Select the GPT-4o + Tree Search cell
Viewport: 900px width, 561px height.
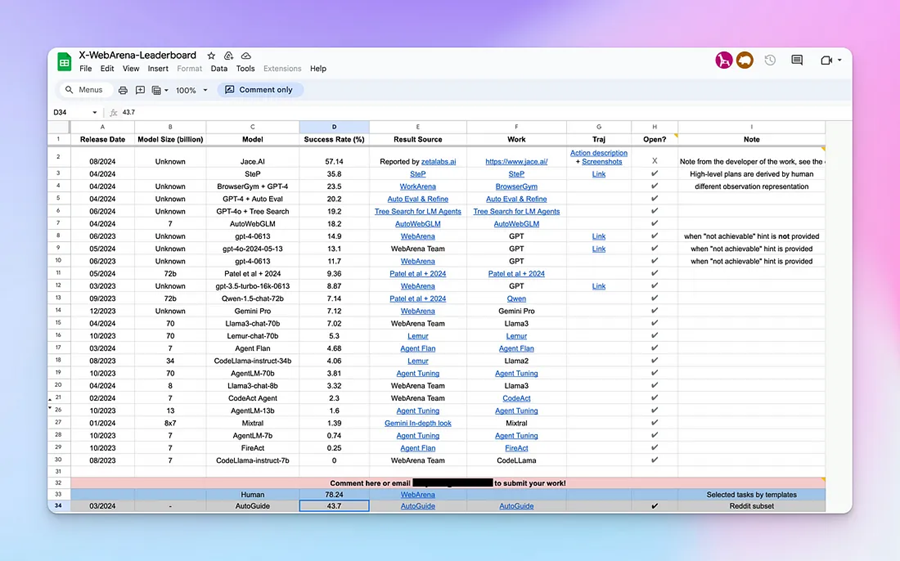pos(253,211)
